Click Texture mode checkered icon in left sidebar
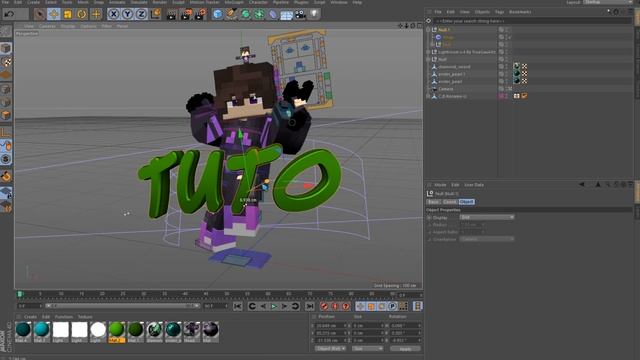640x360 pixels. (x=6, y=62)
